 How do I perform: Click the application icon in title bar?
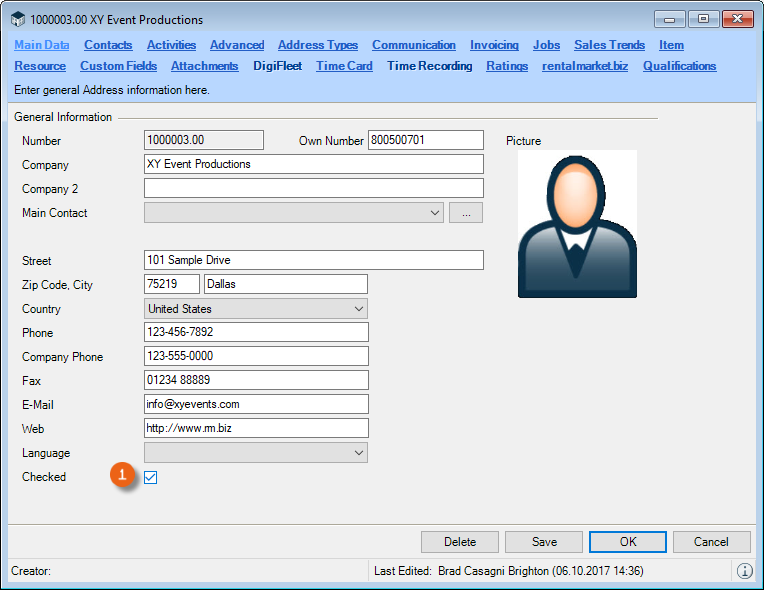click(17, 19)
